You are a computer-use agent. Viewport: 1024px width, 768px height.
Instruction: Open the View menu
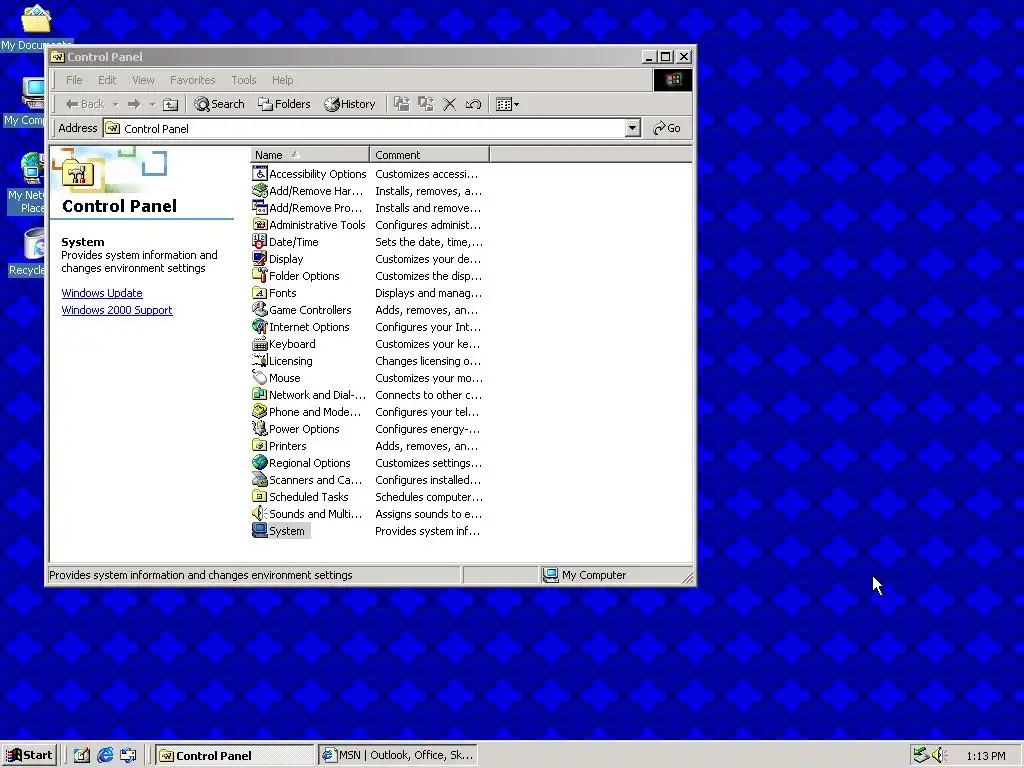(x=143, y=80)
